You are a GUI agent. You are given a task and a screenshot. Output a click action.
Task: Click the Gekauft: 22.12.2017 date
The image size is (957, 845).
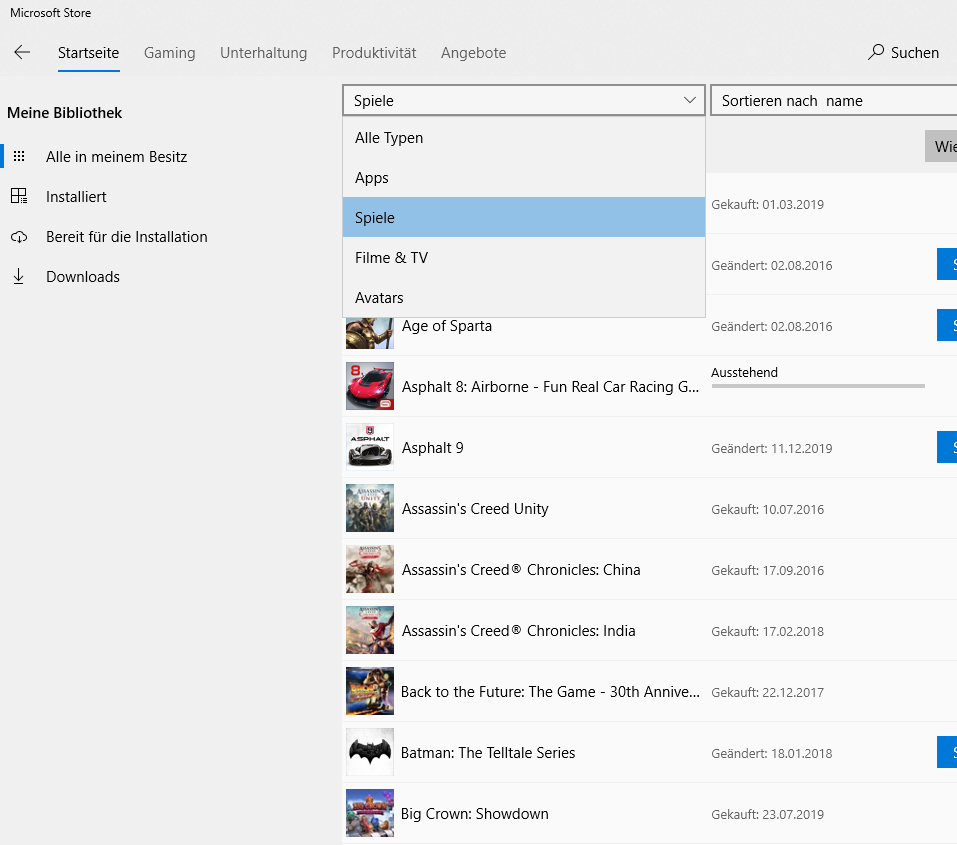coord(767,693)
